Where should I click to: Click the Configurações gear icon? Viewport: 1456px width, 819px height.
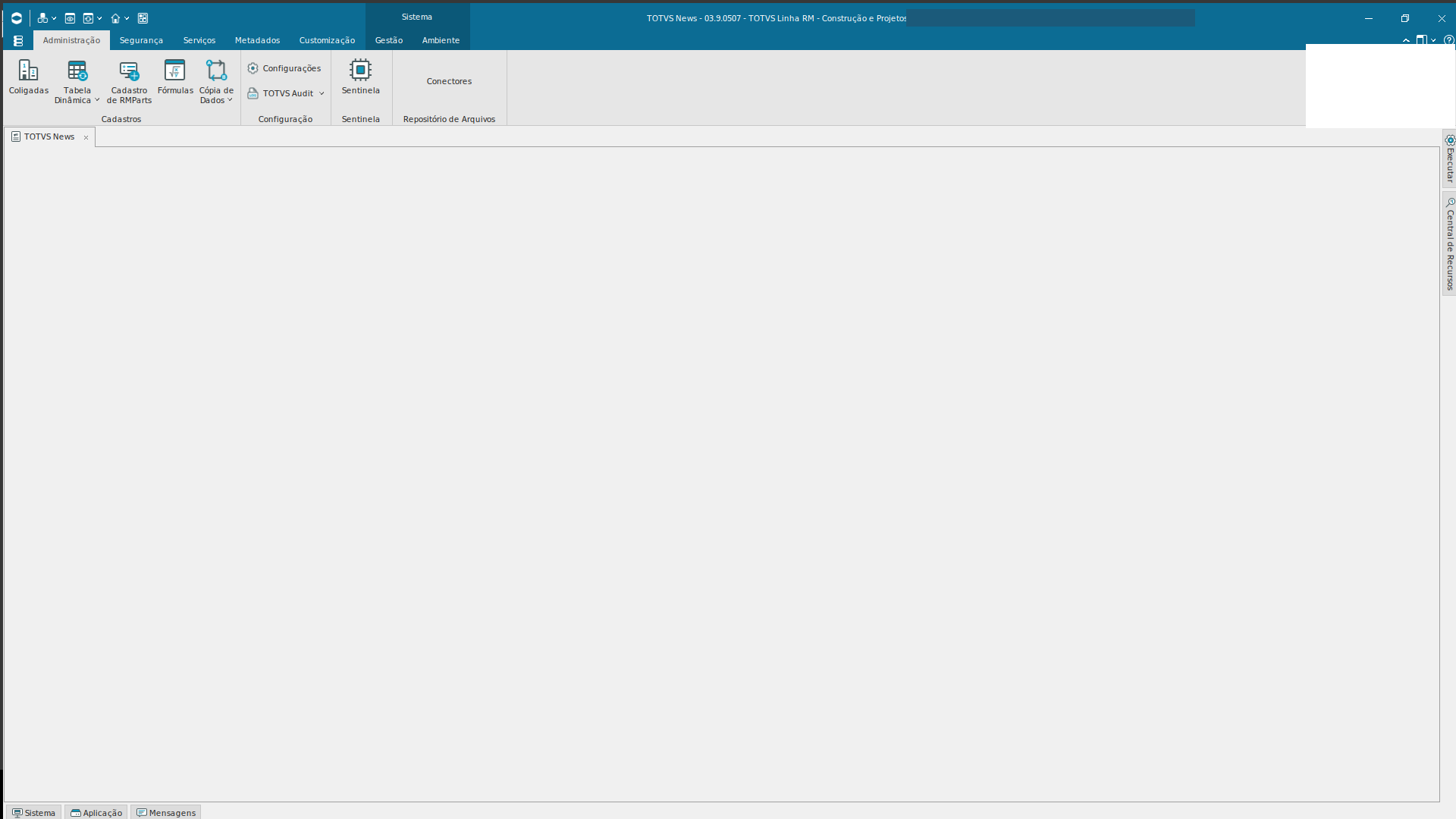[253, 68]
